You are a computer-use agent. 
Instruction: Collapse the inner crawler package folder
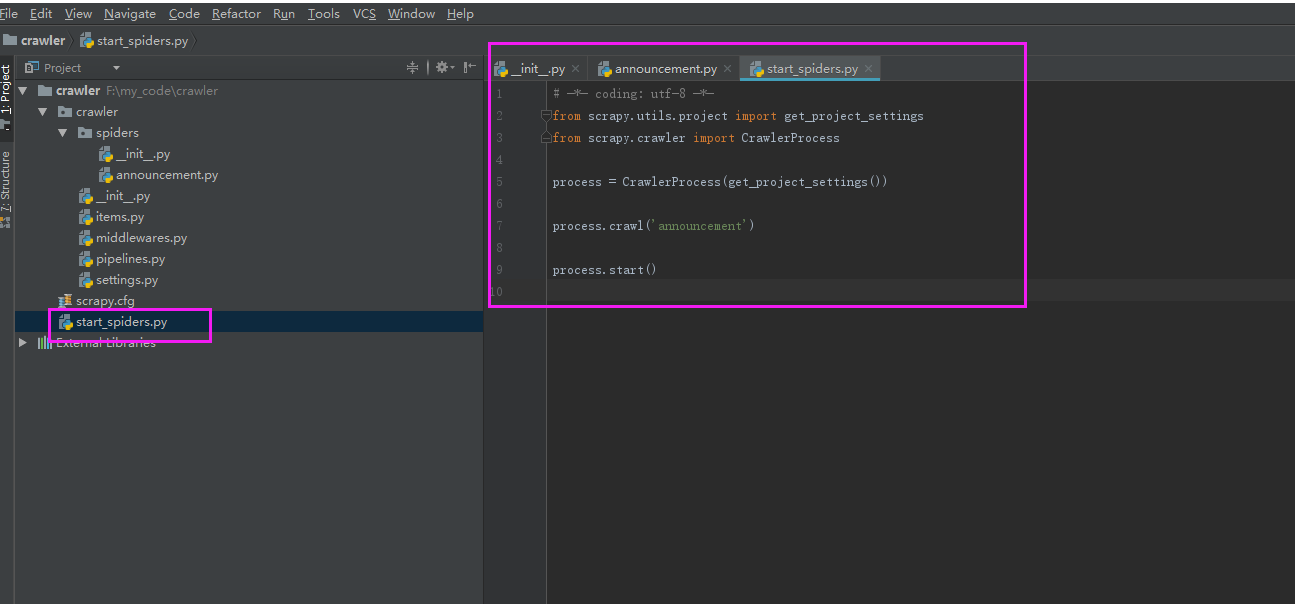pos(43,112)
